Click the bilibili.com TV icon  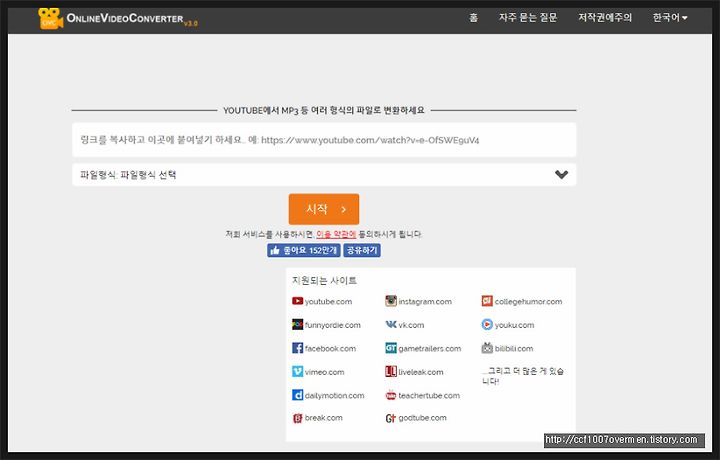click(487, 348)
